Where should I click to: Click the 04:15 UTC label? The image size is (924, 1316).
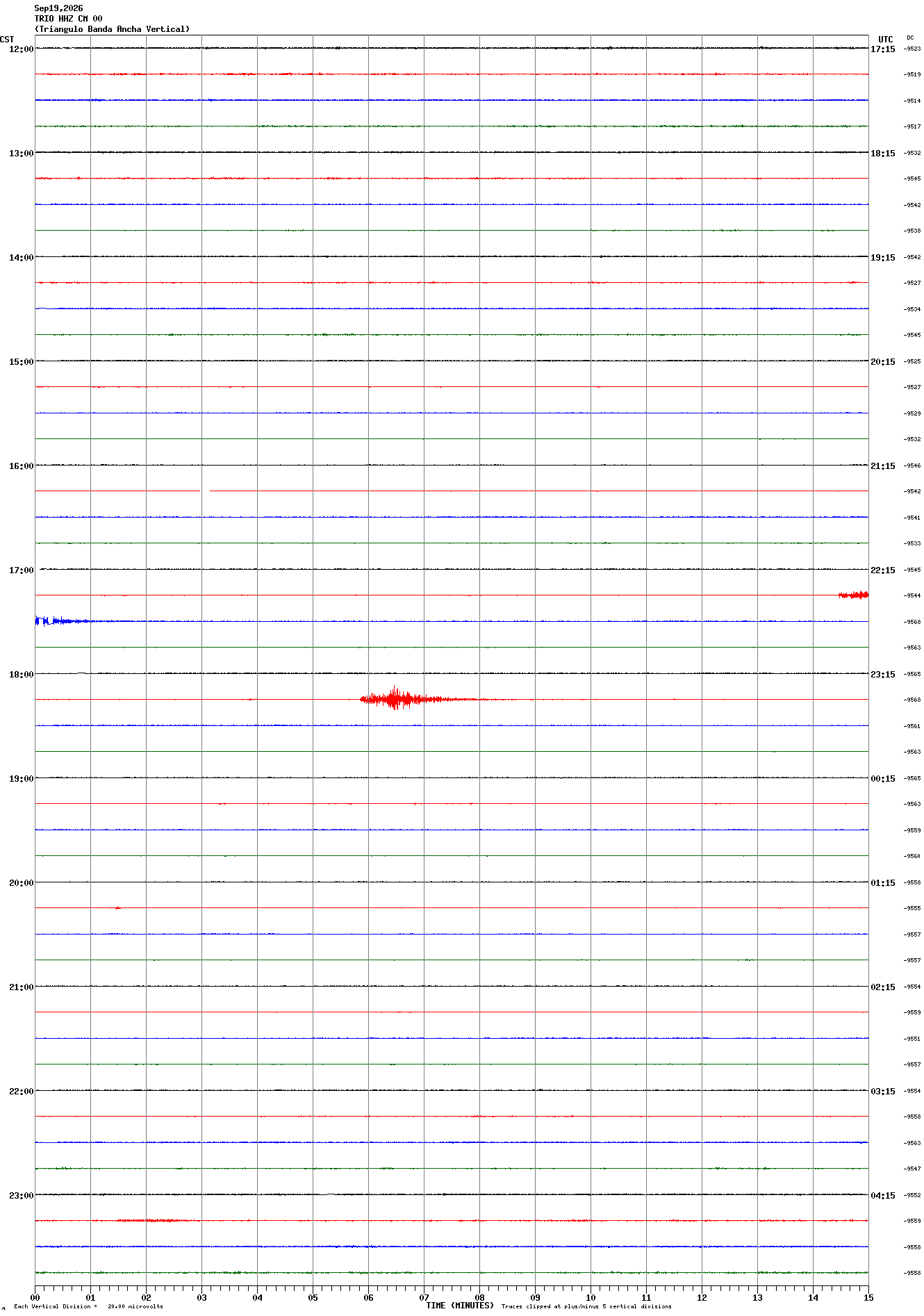(x=883, y=1195)
